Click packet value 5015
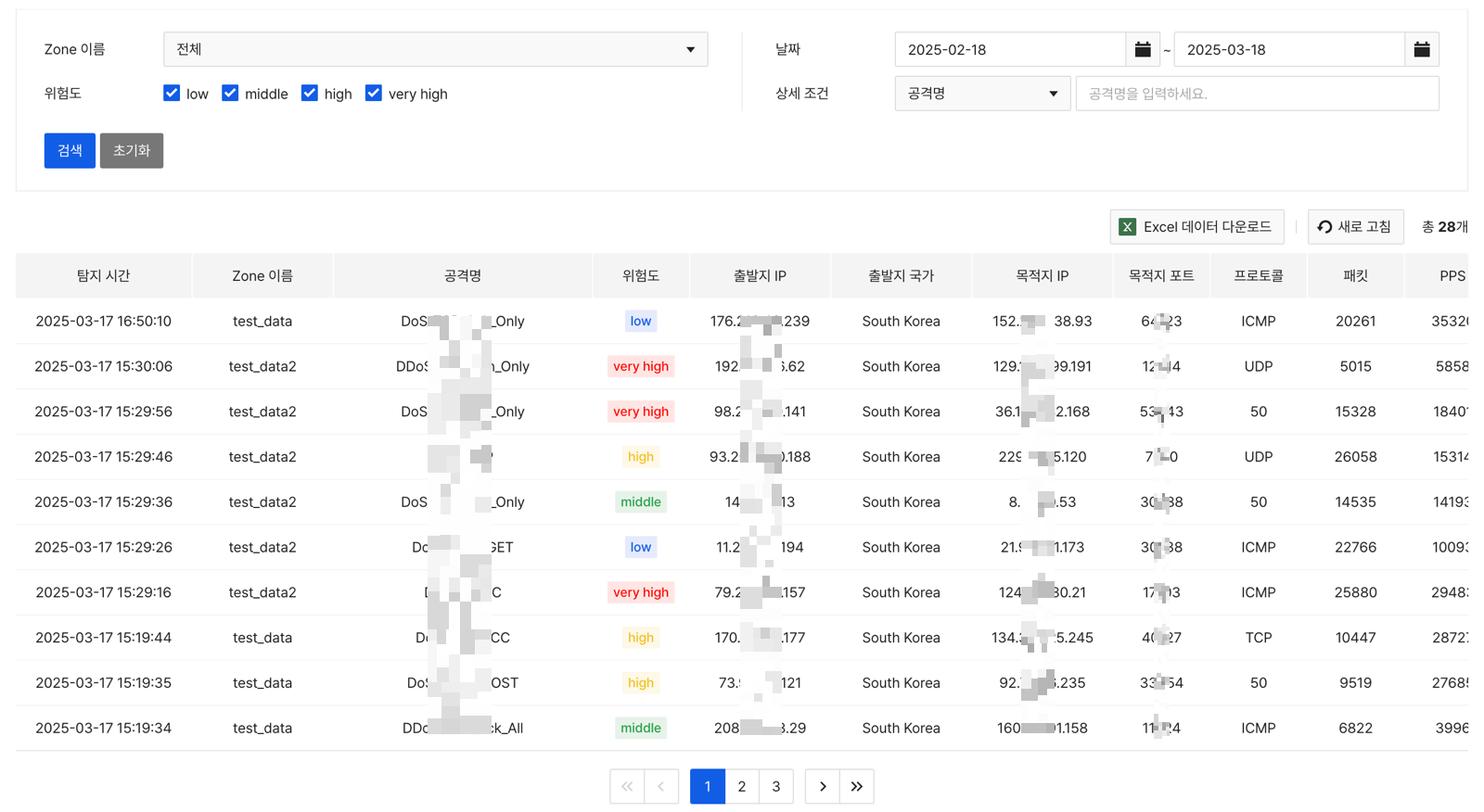Viewport: 1484px width, 812px height. coord(1355,367)
